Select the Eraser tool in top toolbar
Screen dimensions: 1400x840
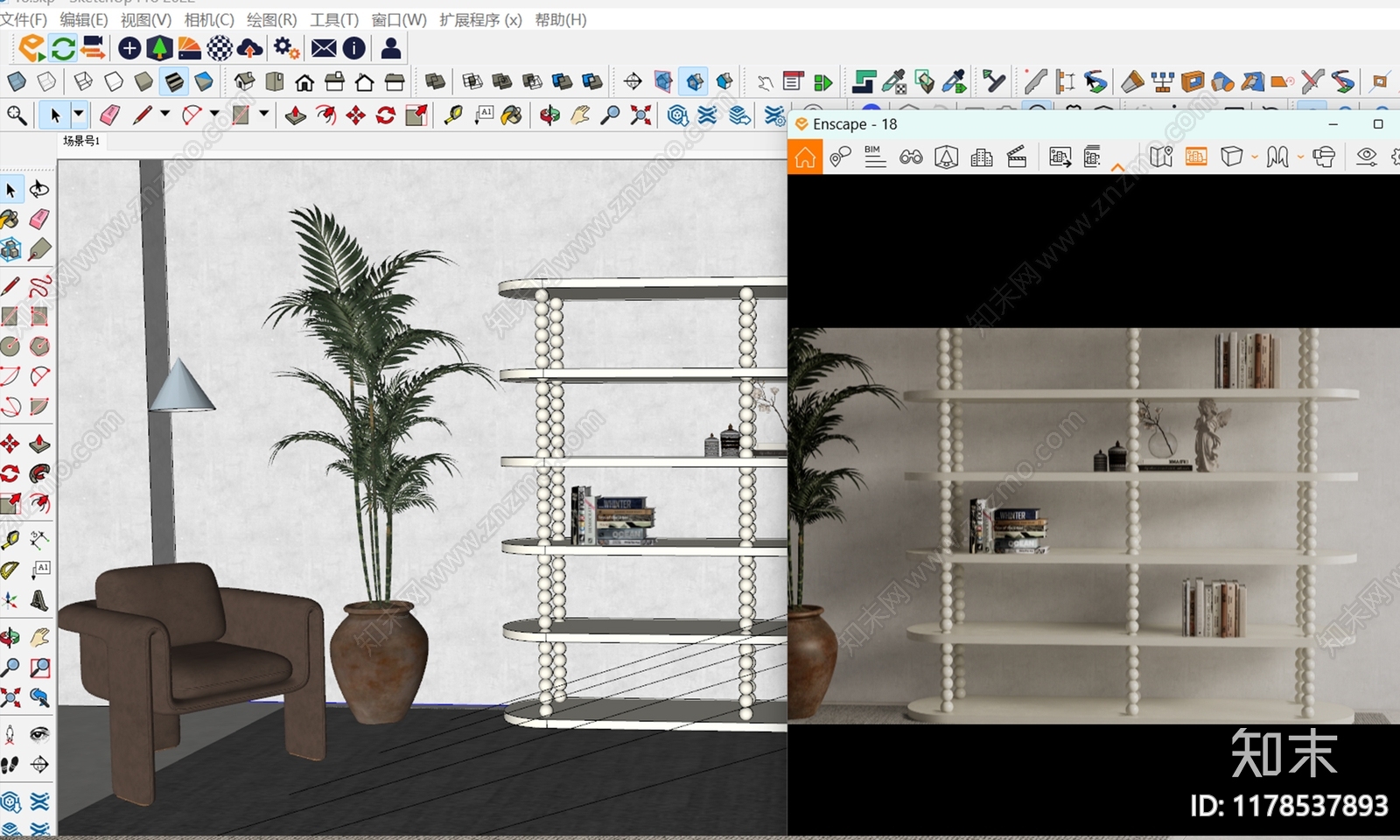click(109, 115)
